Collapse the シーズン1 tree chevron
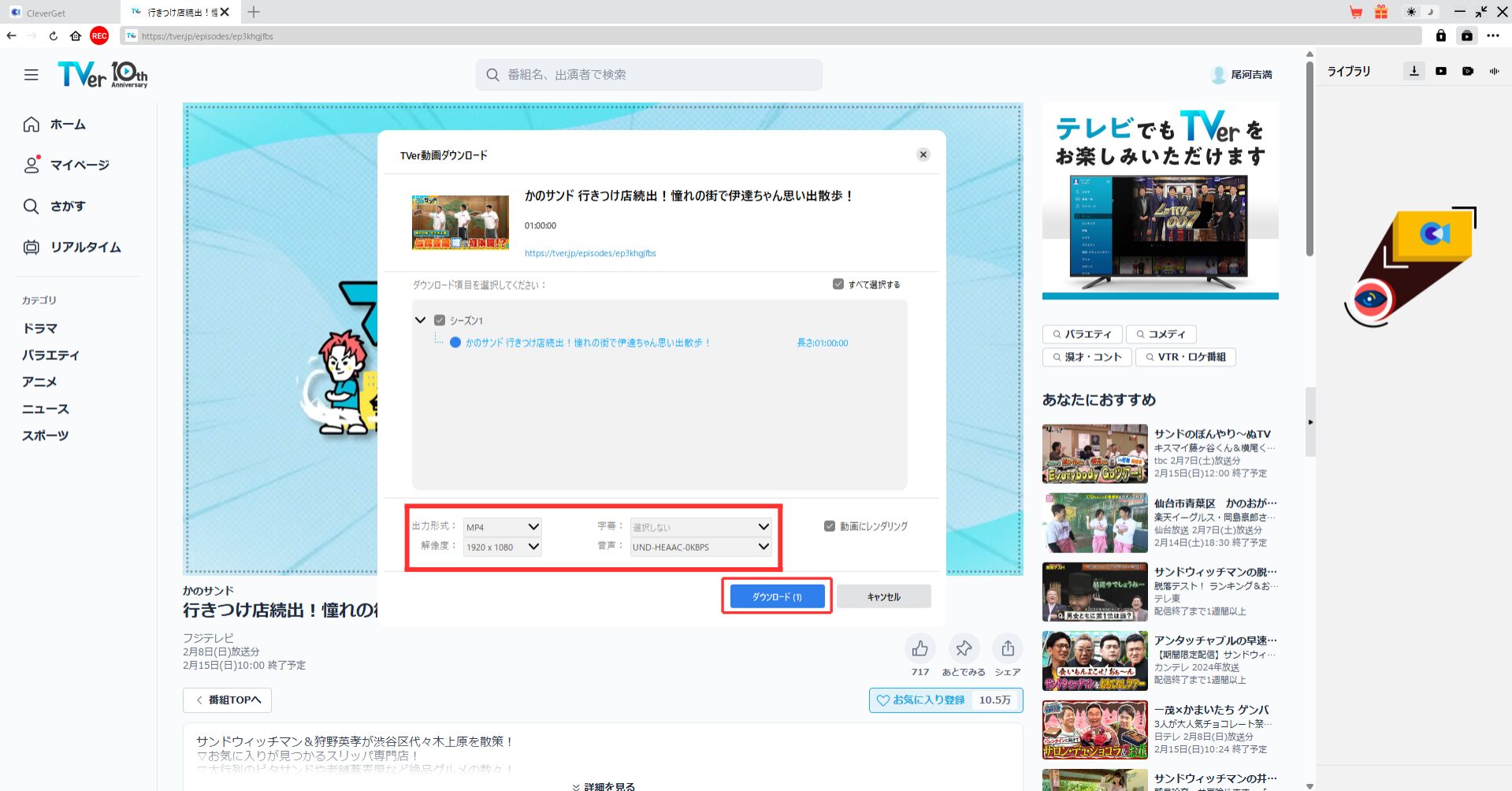This screenshot has height=791, width=1512. coord(420,320)
